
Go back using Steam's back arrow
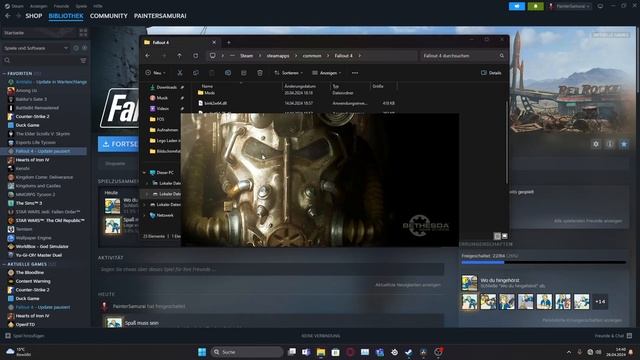pos(8,16)
